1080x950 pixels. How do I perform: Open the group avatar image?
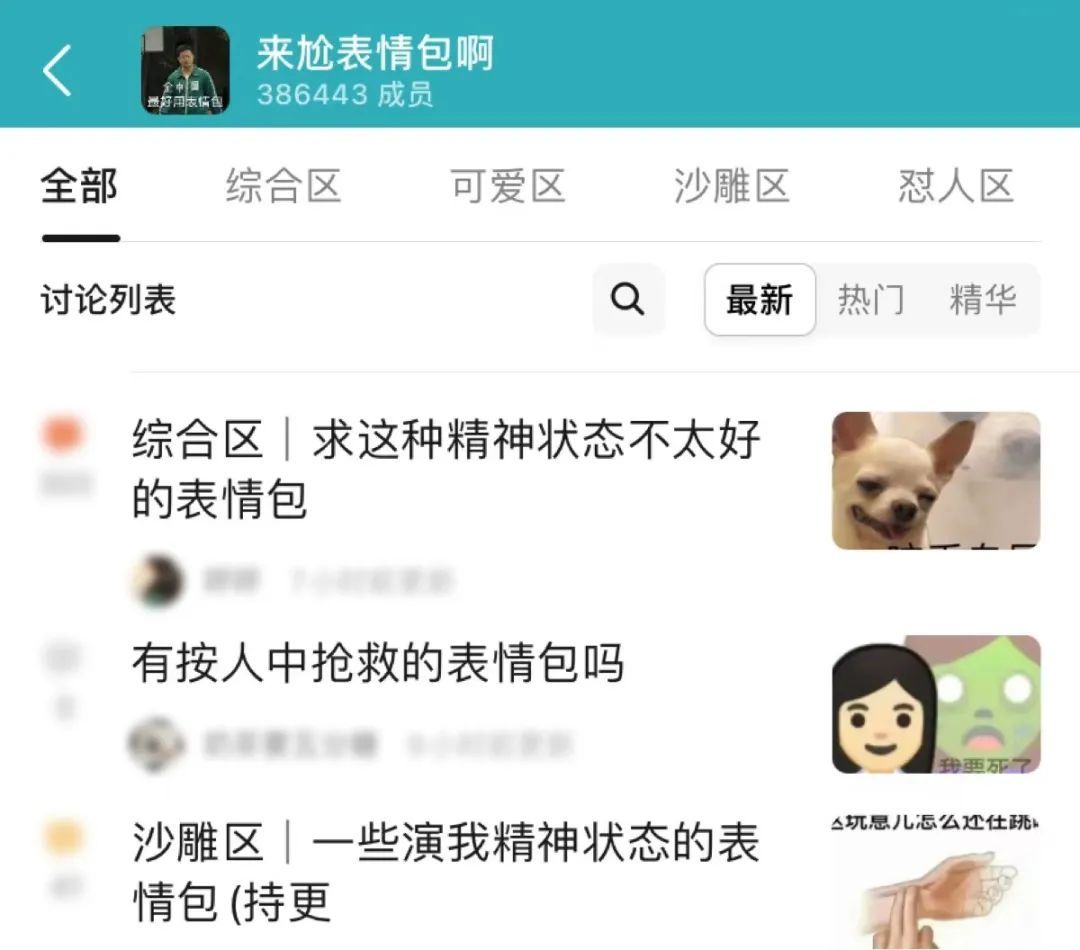click(x=185, y=70)
